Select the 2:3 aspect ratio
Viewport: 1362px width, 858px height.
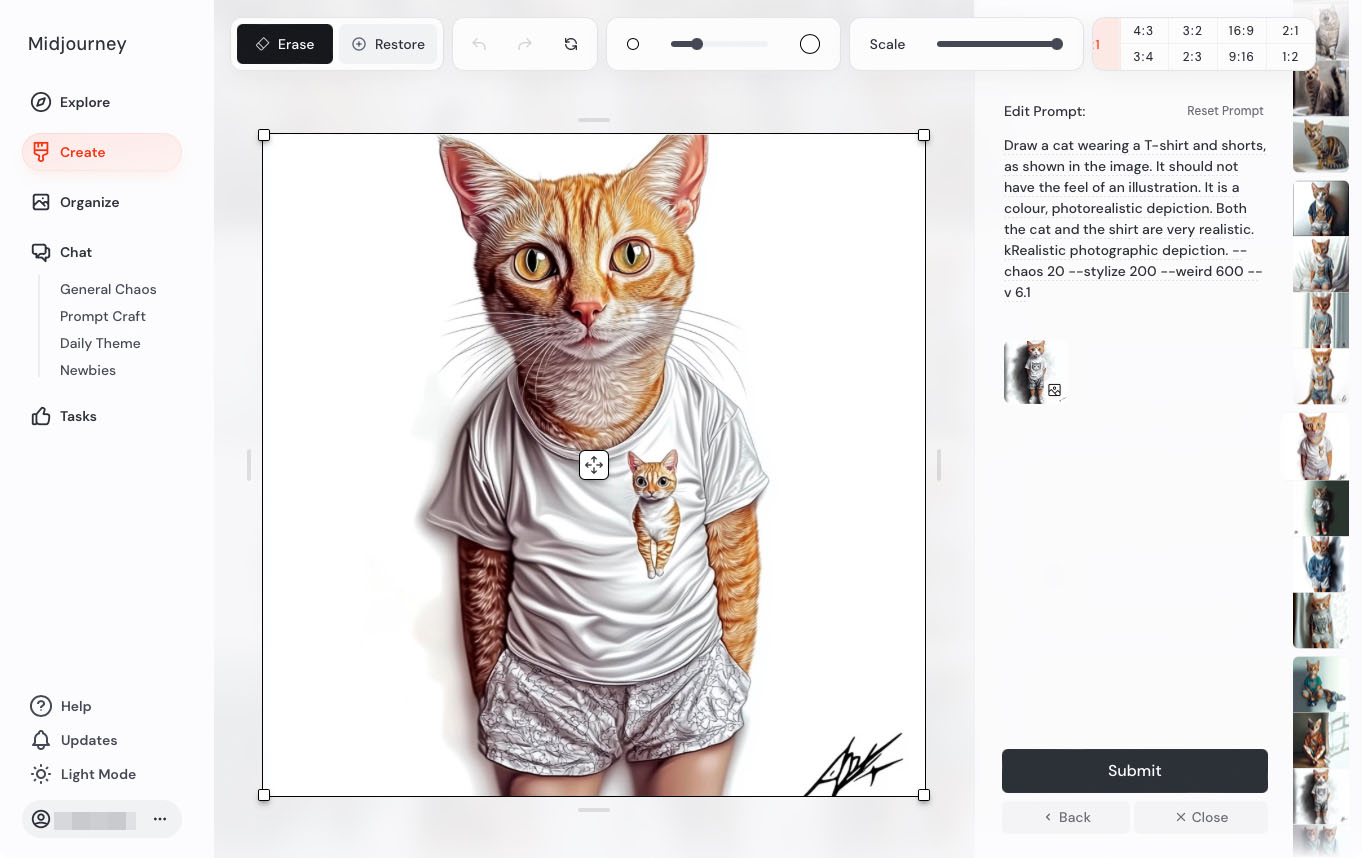(x=1193, y=57)
